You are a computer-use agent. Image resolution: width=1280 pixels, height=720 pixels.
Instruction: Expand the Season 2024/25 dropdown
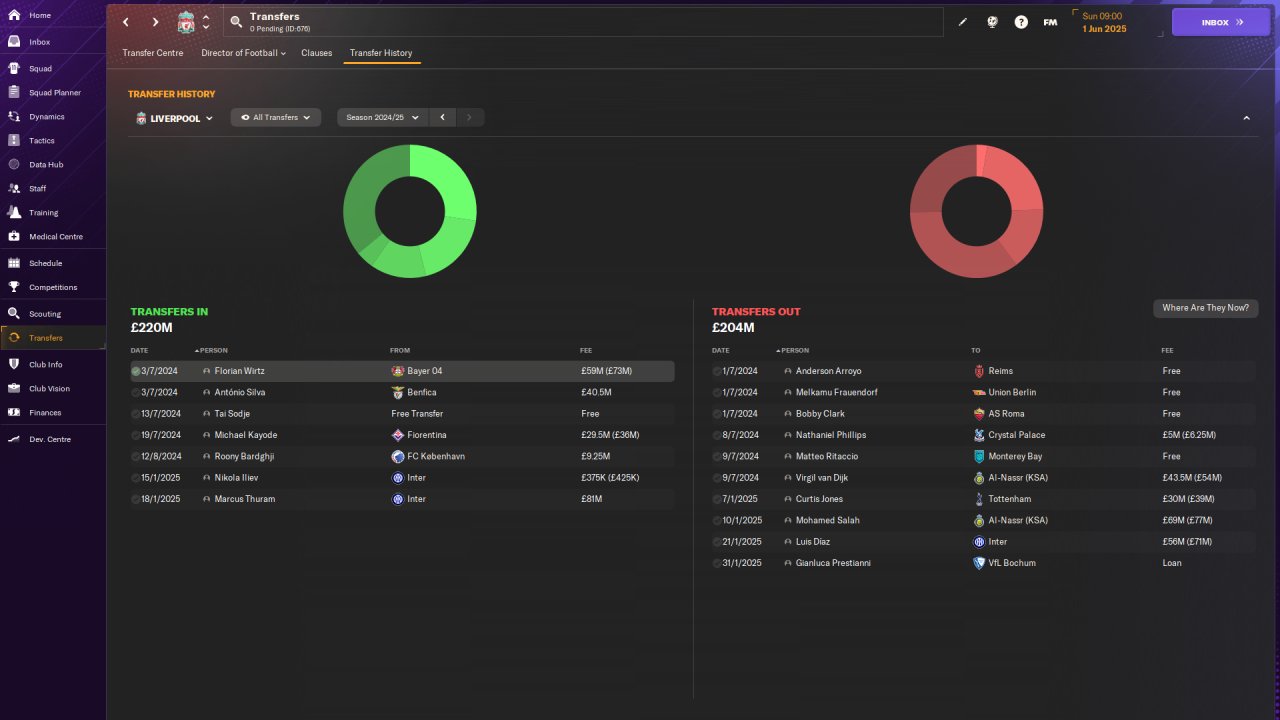tap(382, 117)
